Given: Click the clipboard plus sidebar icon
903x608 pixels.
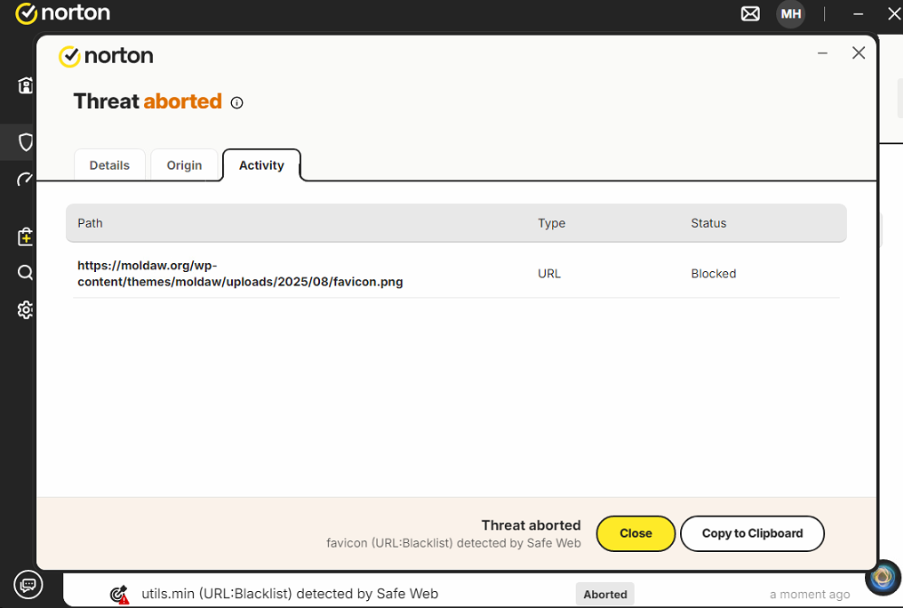Looking at the screenshot, I should point(25,236).
